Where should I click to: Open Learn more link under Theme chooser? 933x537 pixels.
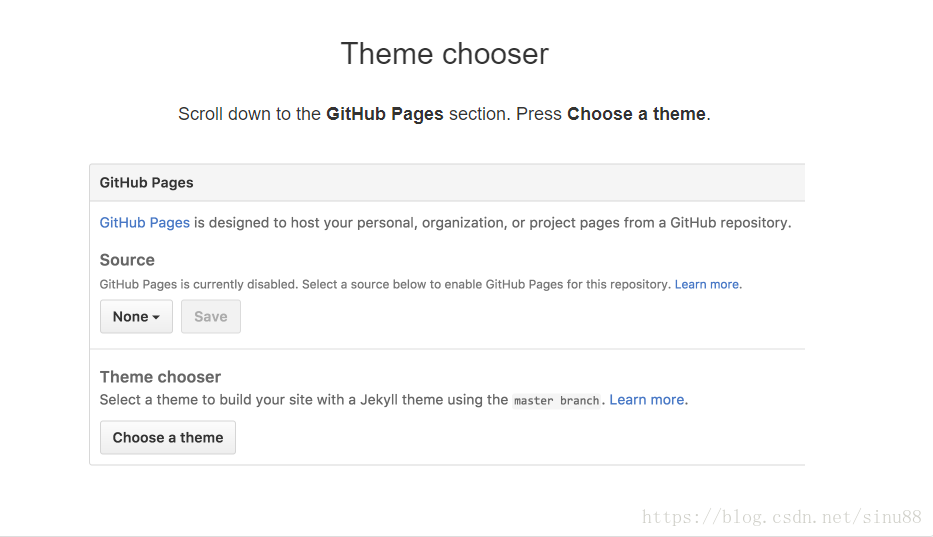tap(647, 400)
